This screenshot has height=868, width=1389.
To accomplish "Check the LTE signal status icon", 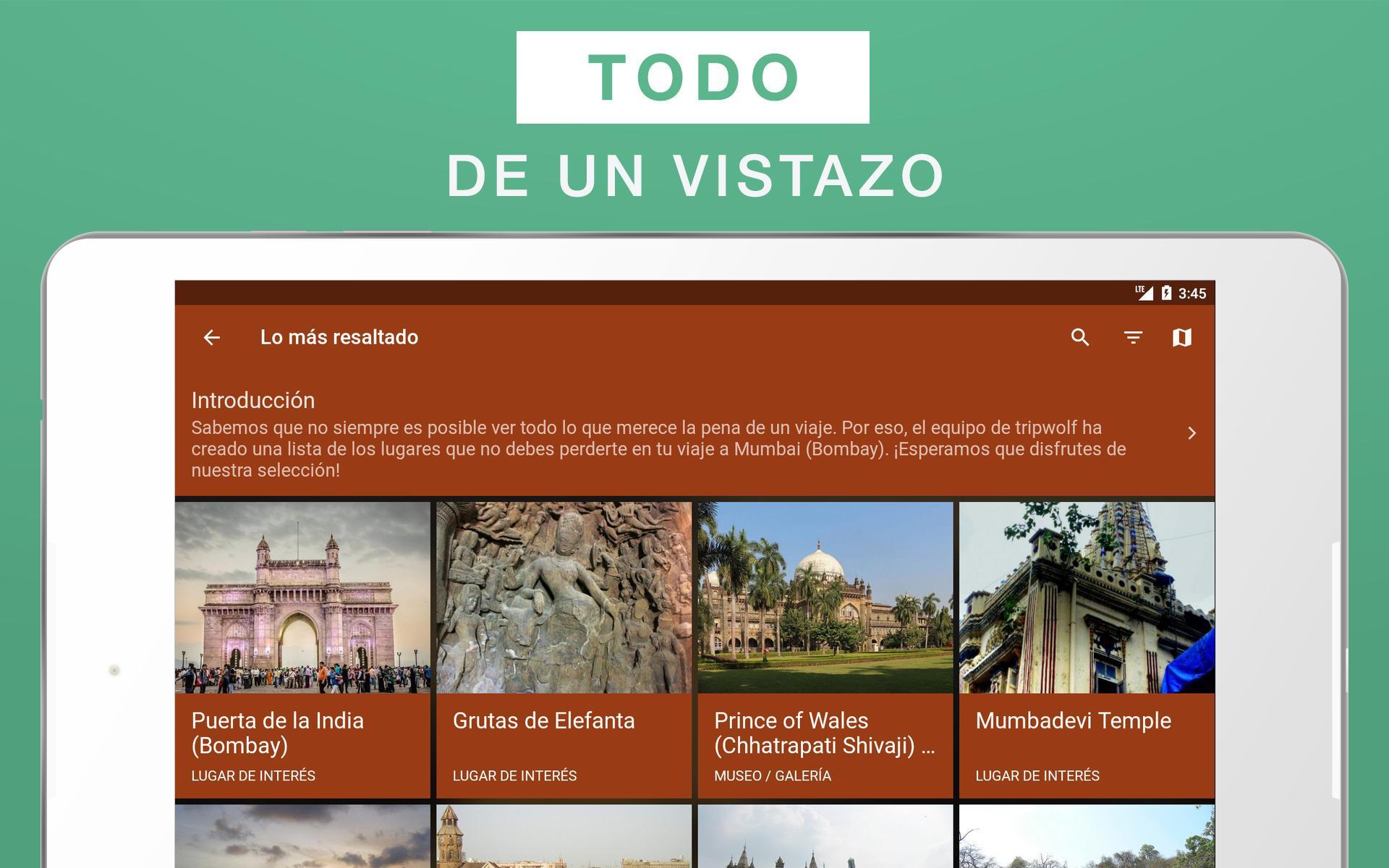I will [x=1144, y=292].
